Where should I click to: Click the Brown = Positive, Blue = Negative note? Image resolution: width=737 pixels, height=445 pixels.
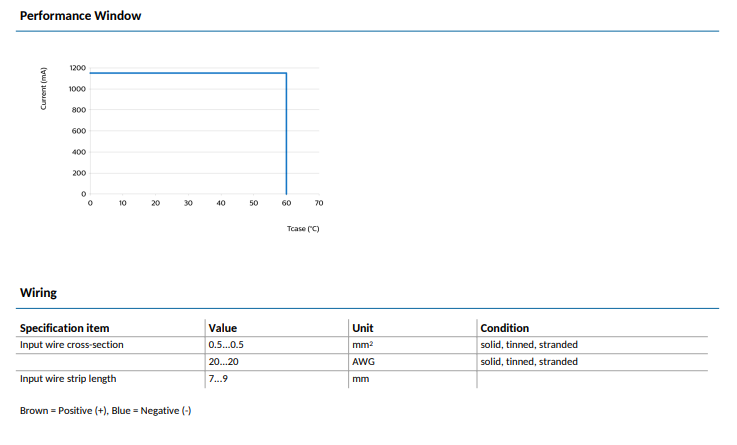[x=105, y=411]
